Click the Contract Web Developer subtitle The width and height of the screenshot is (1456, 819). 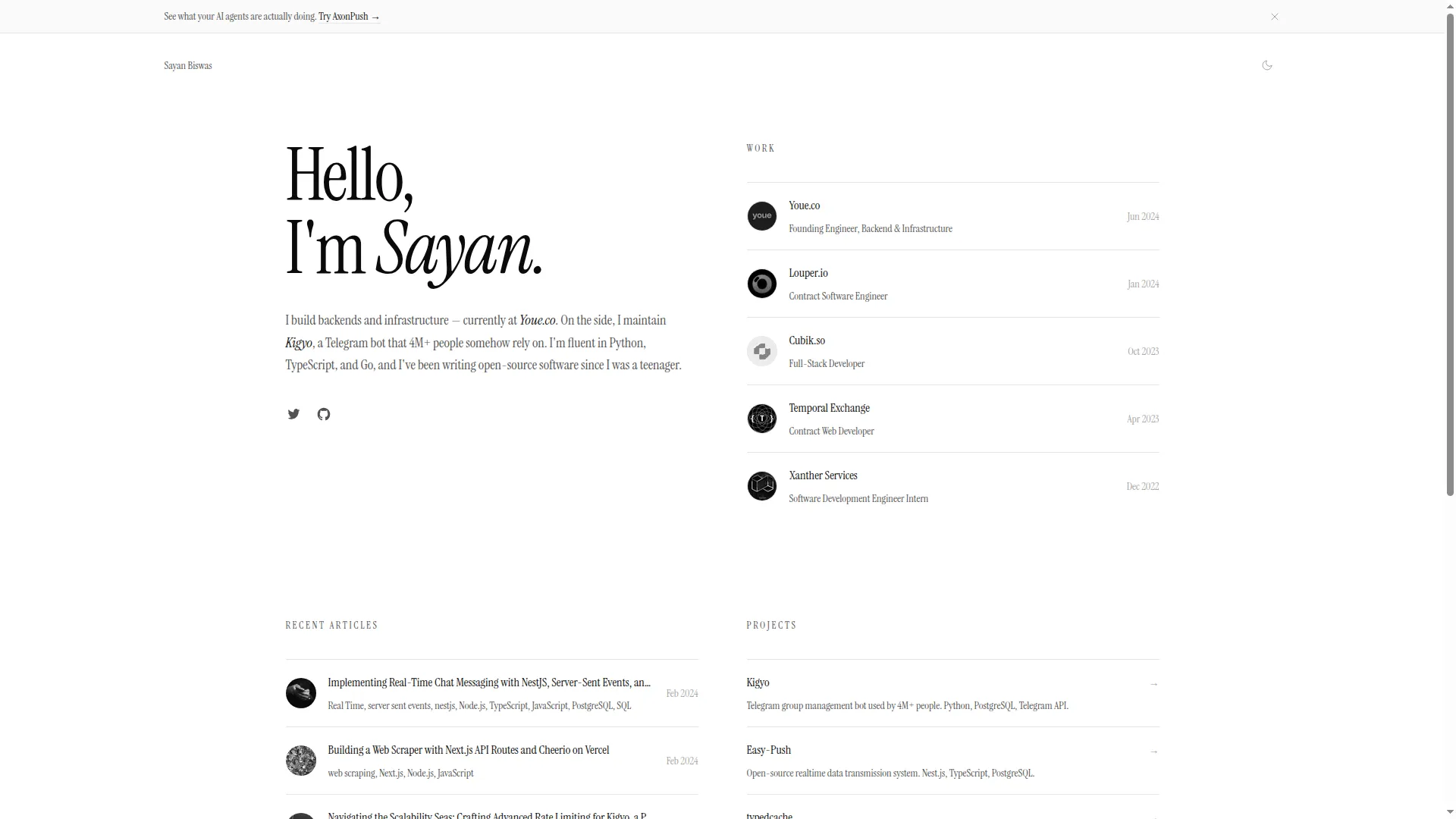point(831,431)
